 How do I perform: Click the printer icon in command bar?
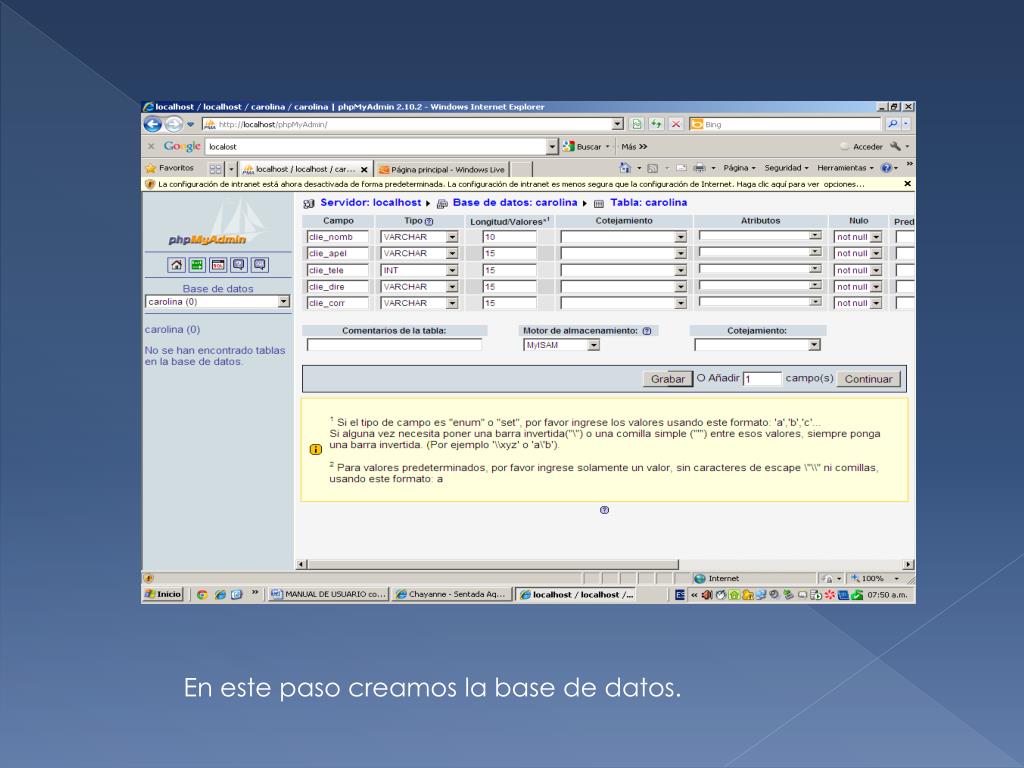(x=699, y=168)
